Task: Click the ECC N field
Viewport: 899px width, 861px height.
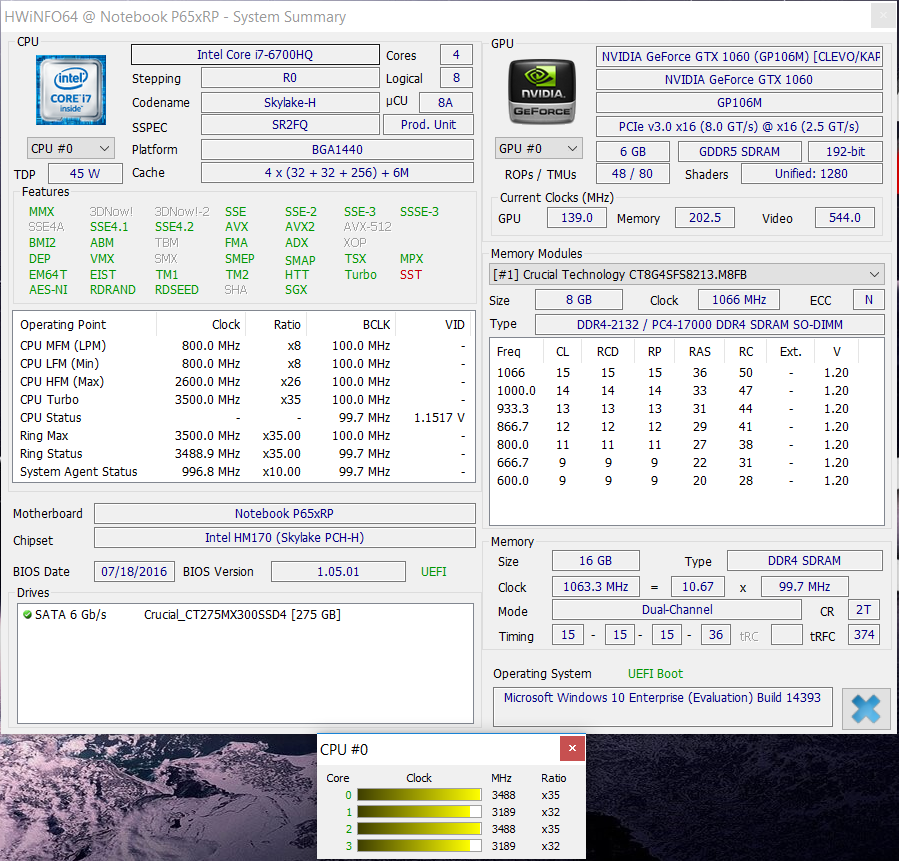Action: coord(869,300)
